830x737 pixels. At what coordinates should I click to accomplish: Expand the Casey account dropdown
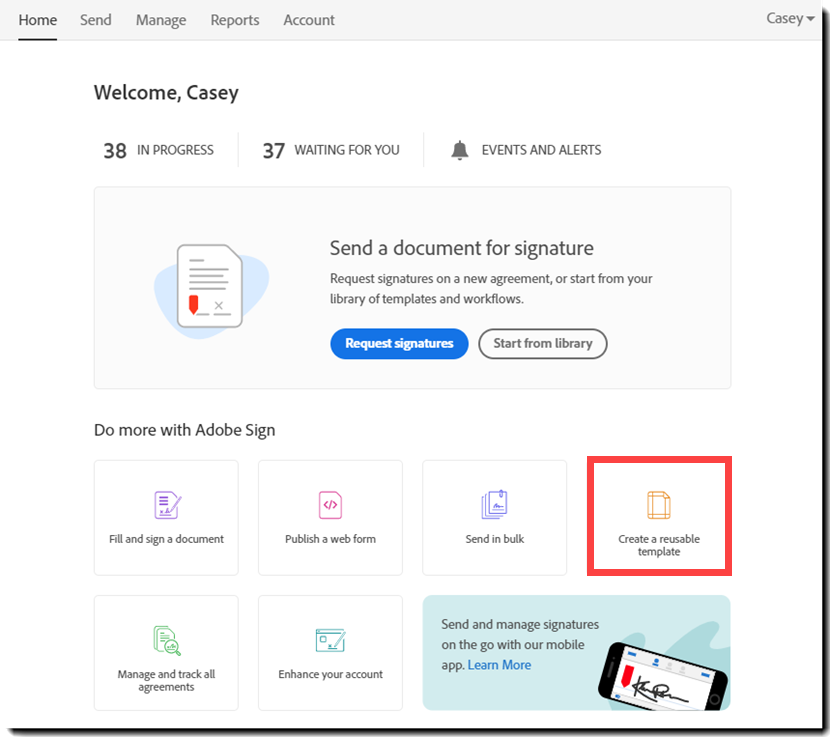tap(789, 18)
